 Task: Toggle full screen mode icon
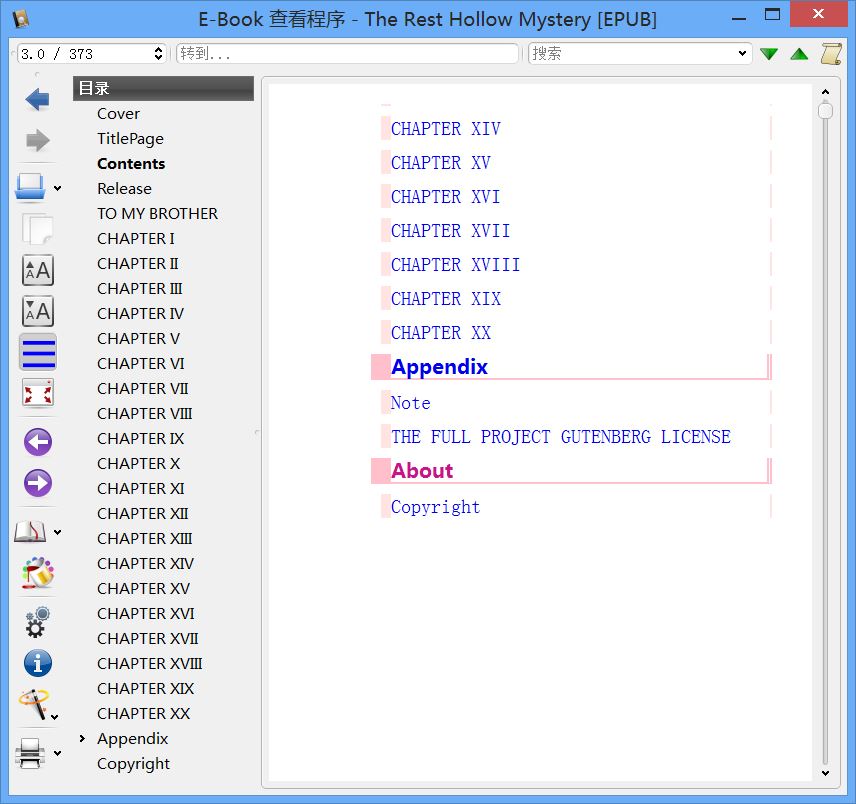pyautogui.click(x=38, y=393)
